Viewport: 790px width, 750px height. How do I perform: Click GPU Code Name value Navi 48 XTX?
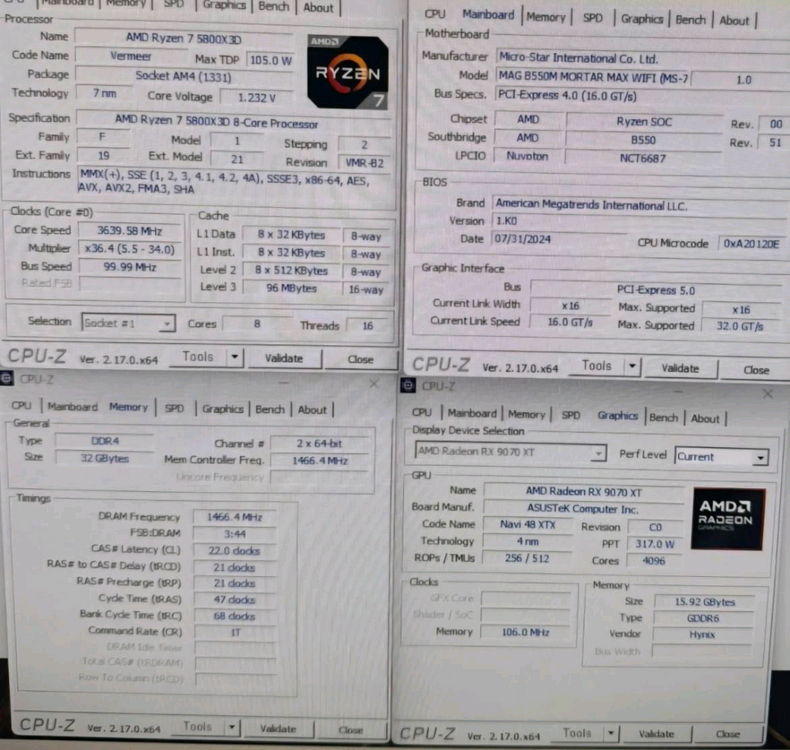pyautogui.click(x=528, y=524)
